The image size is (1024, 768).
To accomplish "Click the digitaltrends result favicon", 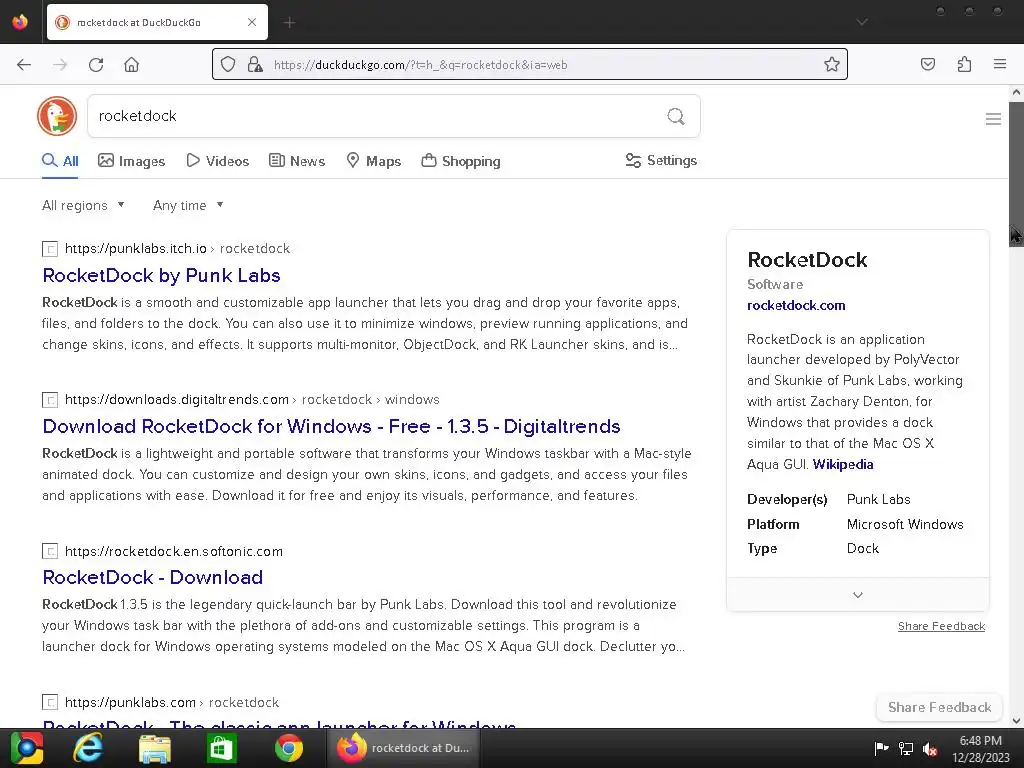I will coord(50,400).
